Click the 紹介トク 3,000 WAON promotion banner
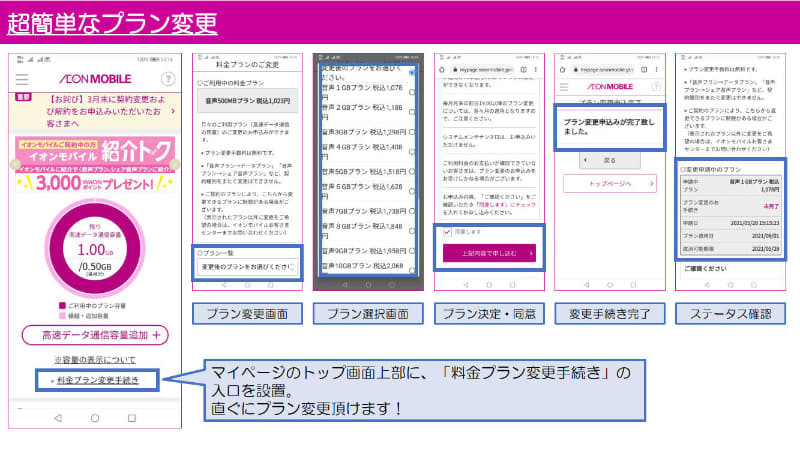 [95, 164]
